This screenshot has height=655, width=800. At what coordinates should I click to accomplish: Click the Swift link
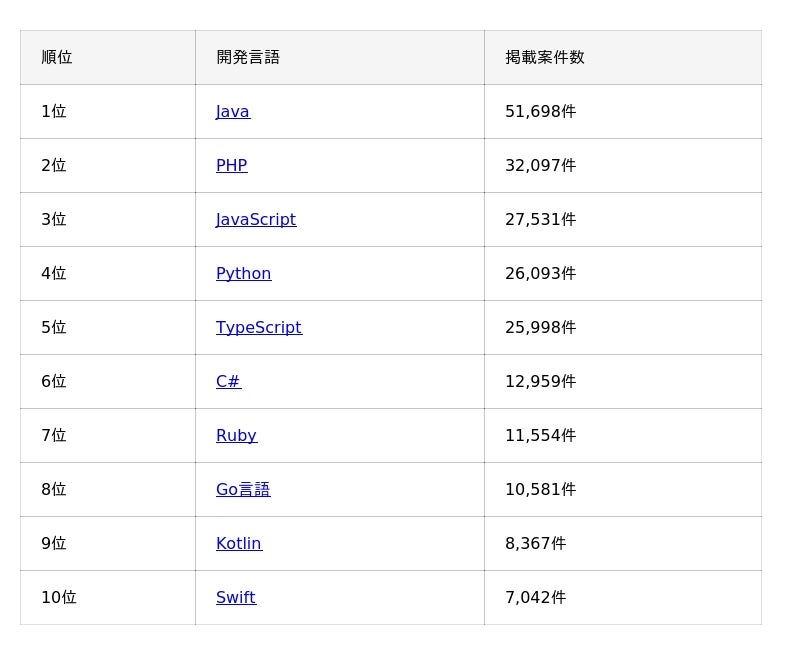click(235, 598)
